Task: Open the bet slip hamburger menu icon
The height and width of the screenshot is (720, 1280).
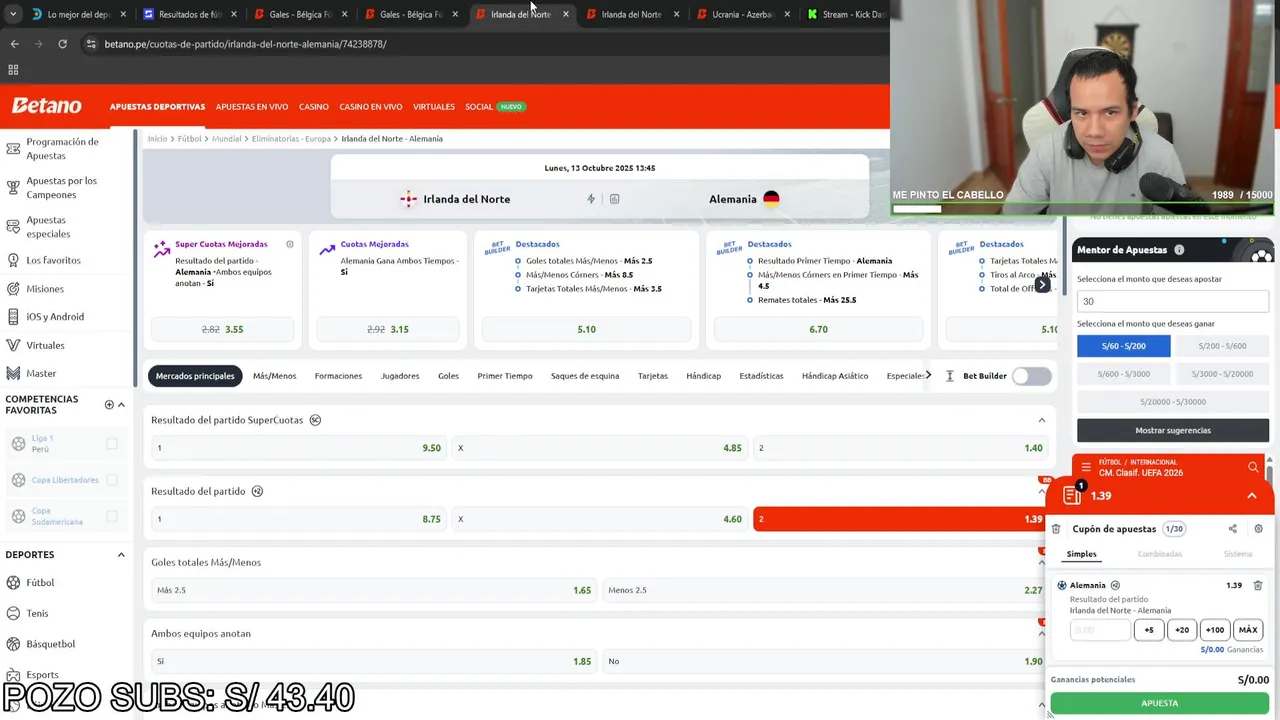Action: [x=1086, y=467]
